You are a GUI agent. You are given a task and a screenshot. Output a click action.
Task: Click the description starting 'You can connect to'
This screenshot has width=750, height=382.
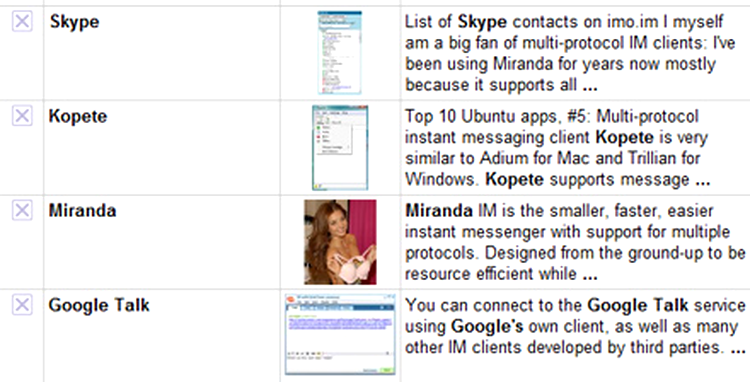tap(575, 327)
